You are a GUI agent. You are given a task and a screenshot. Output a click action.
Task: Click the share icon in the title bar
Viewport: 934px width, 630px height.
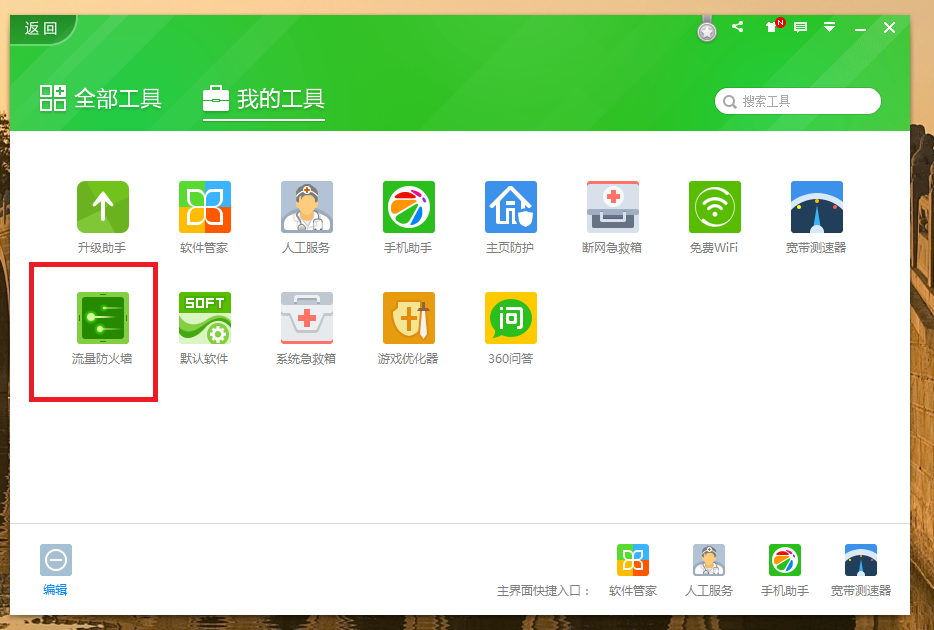click(737, 27)
